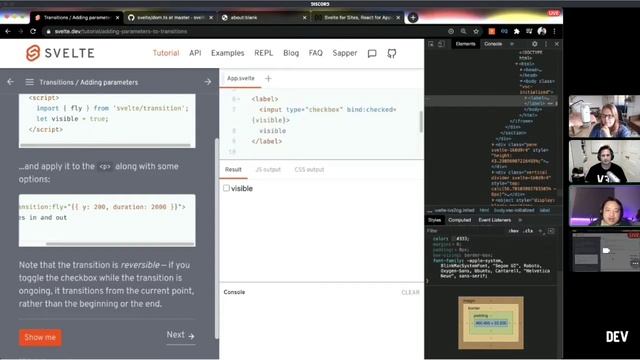
Task: Add a new style rule plus button
Action: pyautogui.click(x=540, y=231)
